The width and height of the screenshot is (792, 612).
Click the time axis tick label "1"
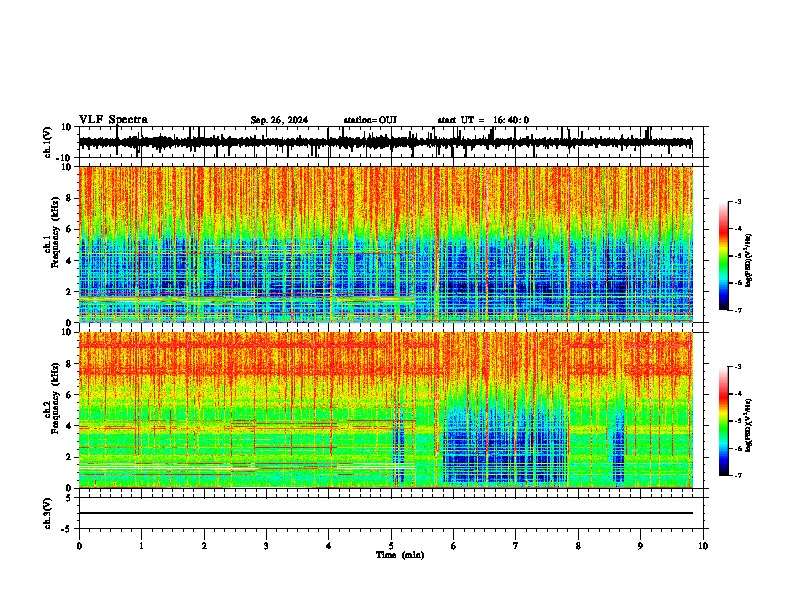pyautogui.click(x=141, y=546)
